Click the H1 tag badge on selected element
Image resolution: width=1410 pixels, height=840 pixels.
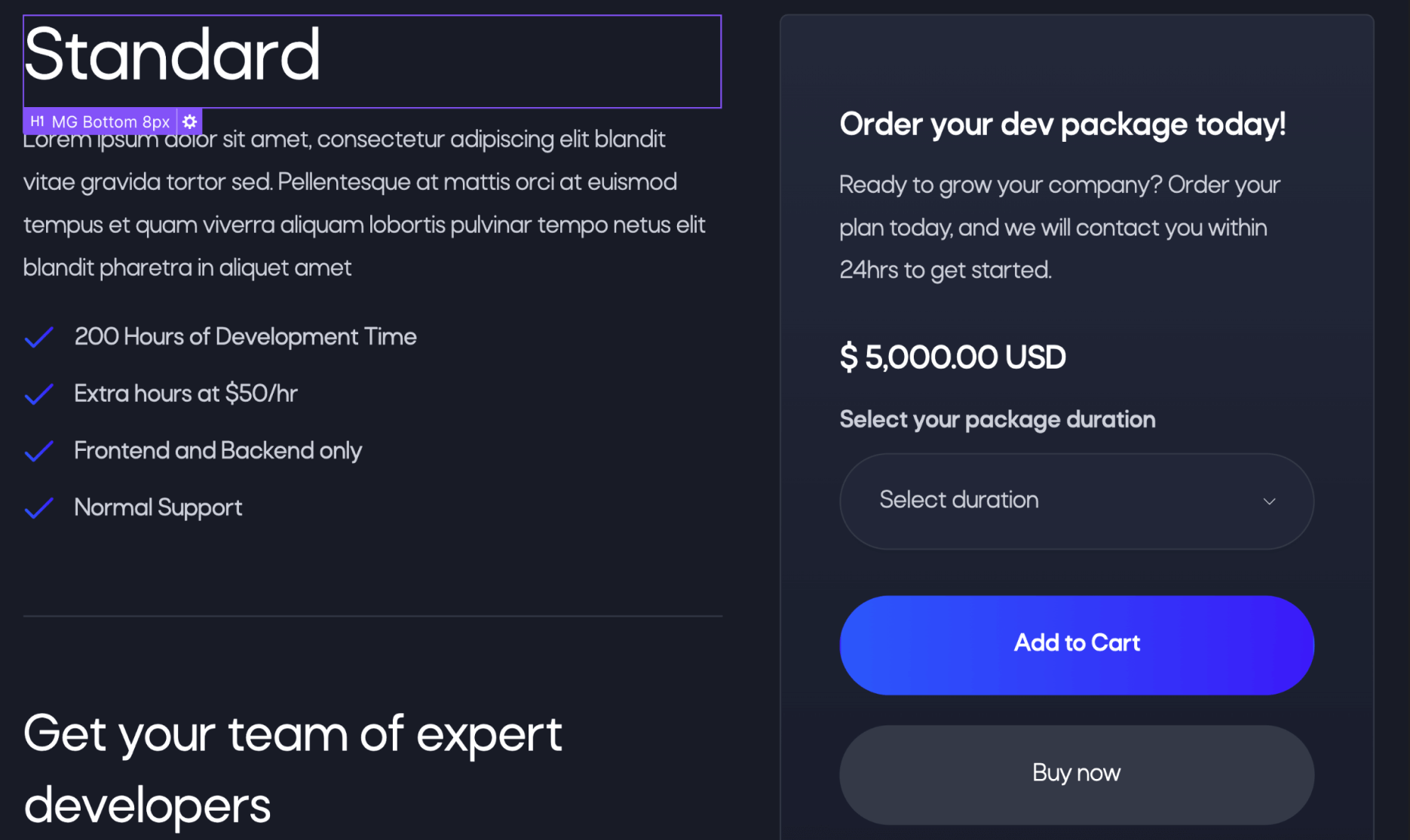pos(38,121)
